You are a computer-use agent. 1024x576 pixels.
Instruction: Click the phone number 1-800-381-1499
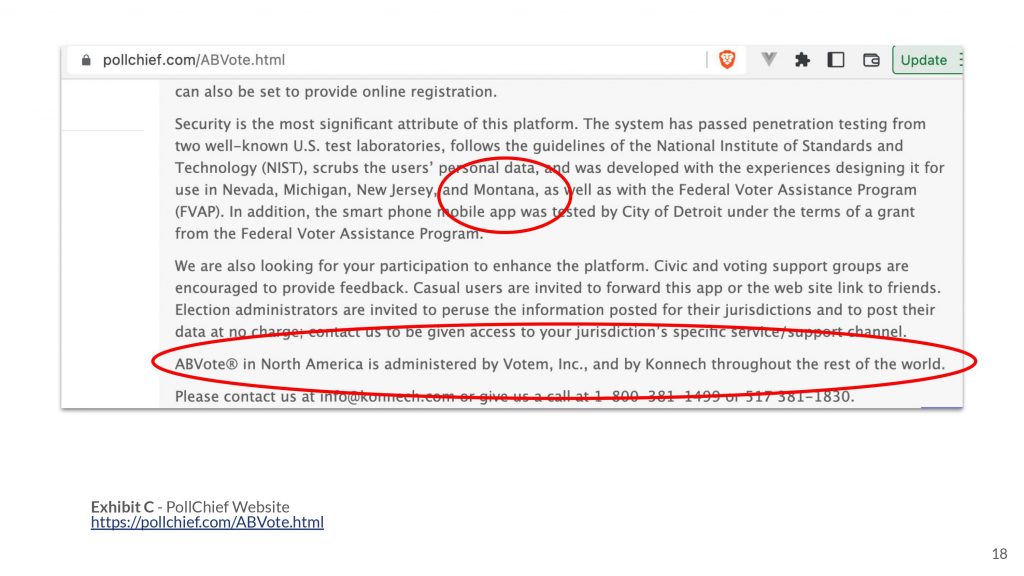(657, 396)
